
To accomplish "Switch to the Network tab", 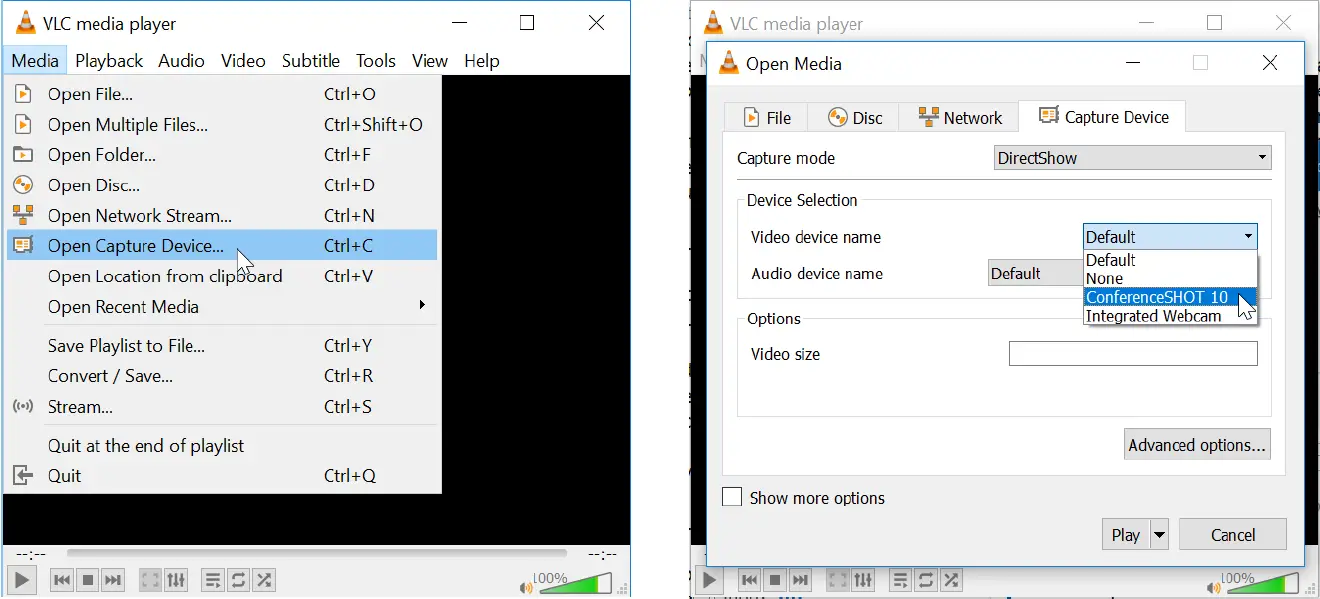I will click(959, 117).
